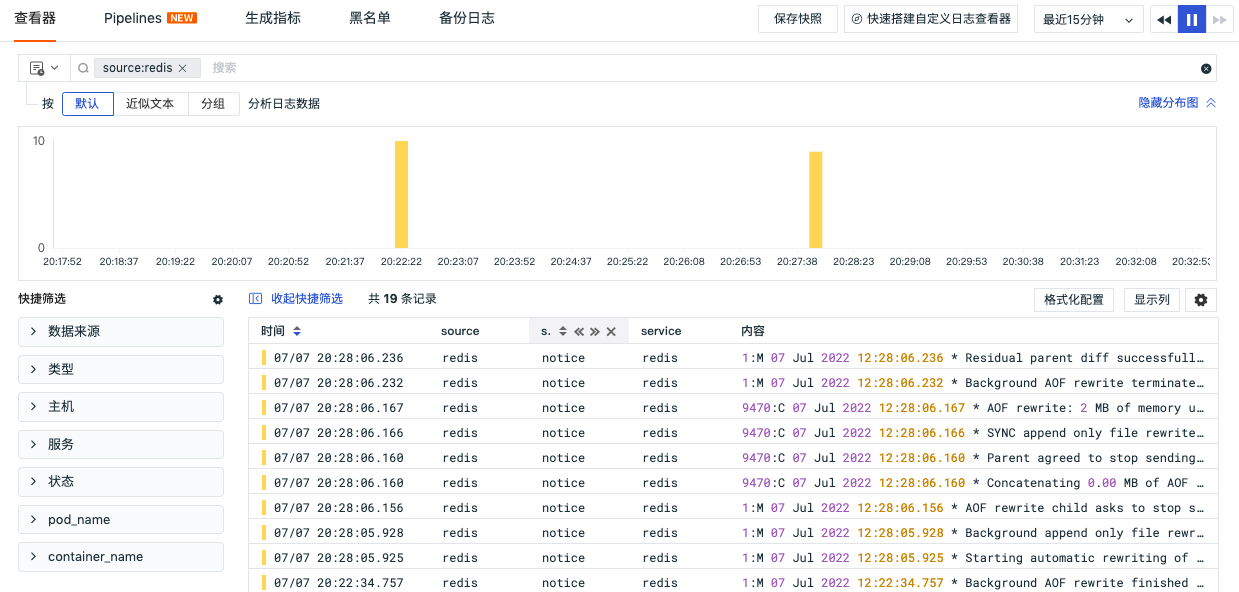Expand the container_name filter
Image resolution: width=1239 pixels, height=592 pixels.
(x=121, y=557)
